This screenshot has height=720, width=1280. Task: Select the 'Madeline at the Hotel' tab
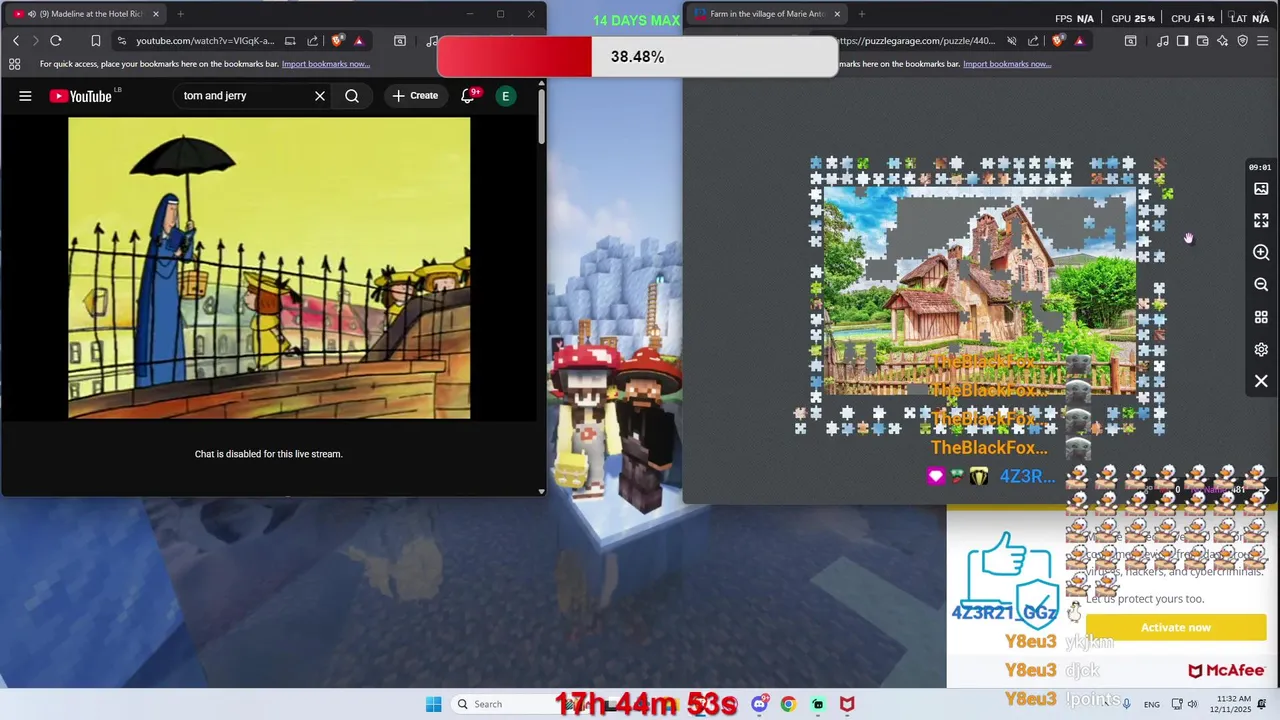tap(85, 14)
